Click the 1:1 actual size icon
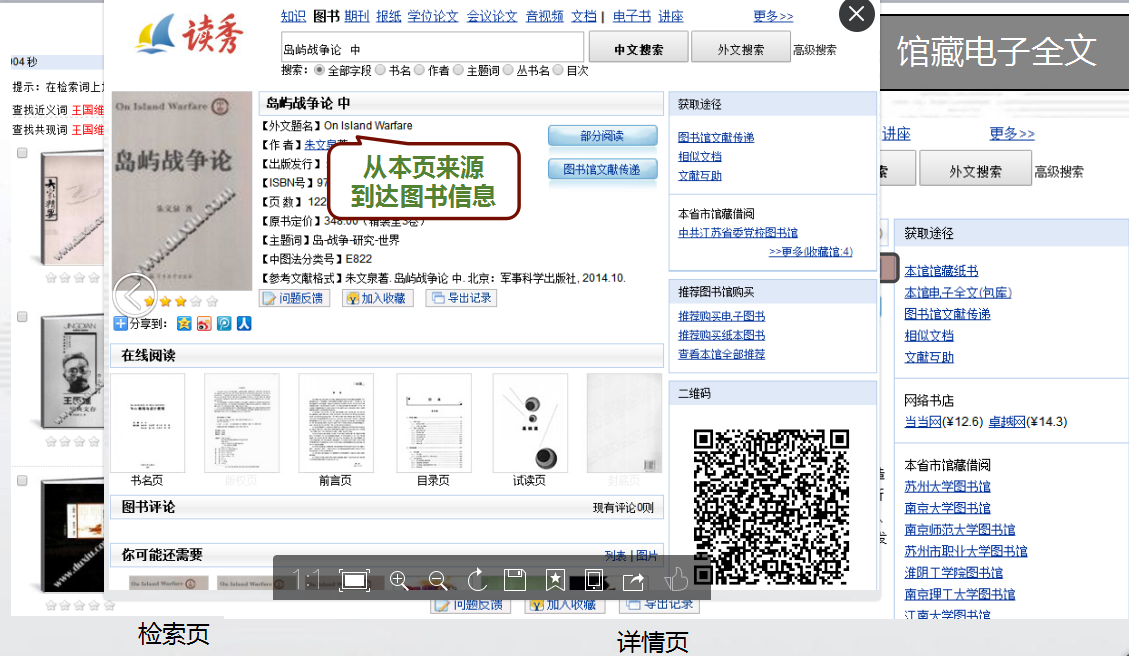Viewport: 1129px width, 656px height. click(307, 580)
